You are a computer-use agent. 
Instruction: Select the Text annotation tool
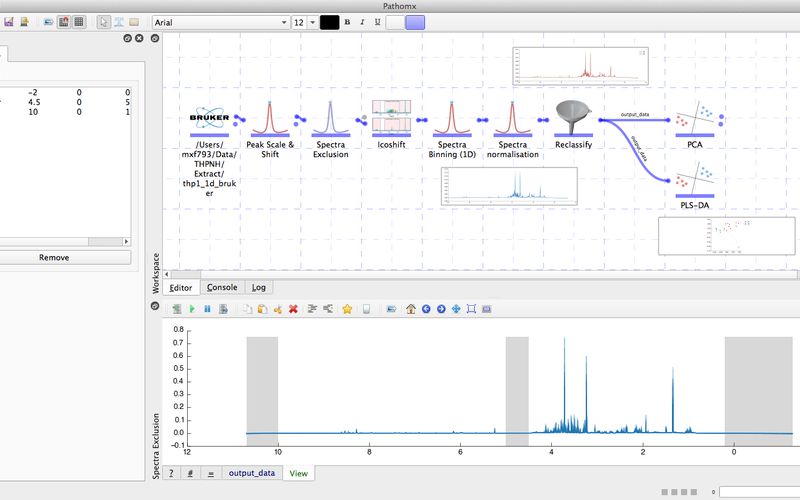click(x=119, y=22)
